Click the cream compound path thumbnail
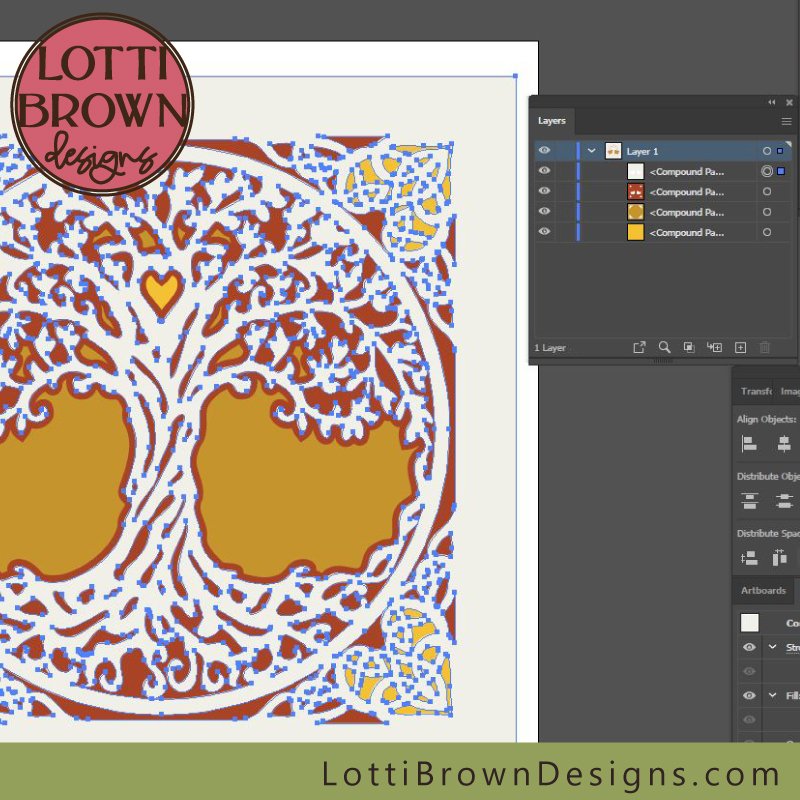 tap(635, 171)
